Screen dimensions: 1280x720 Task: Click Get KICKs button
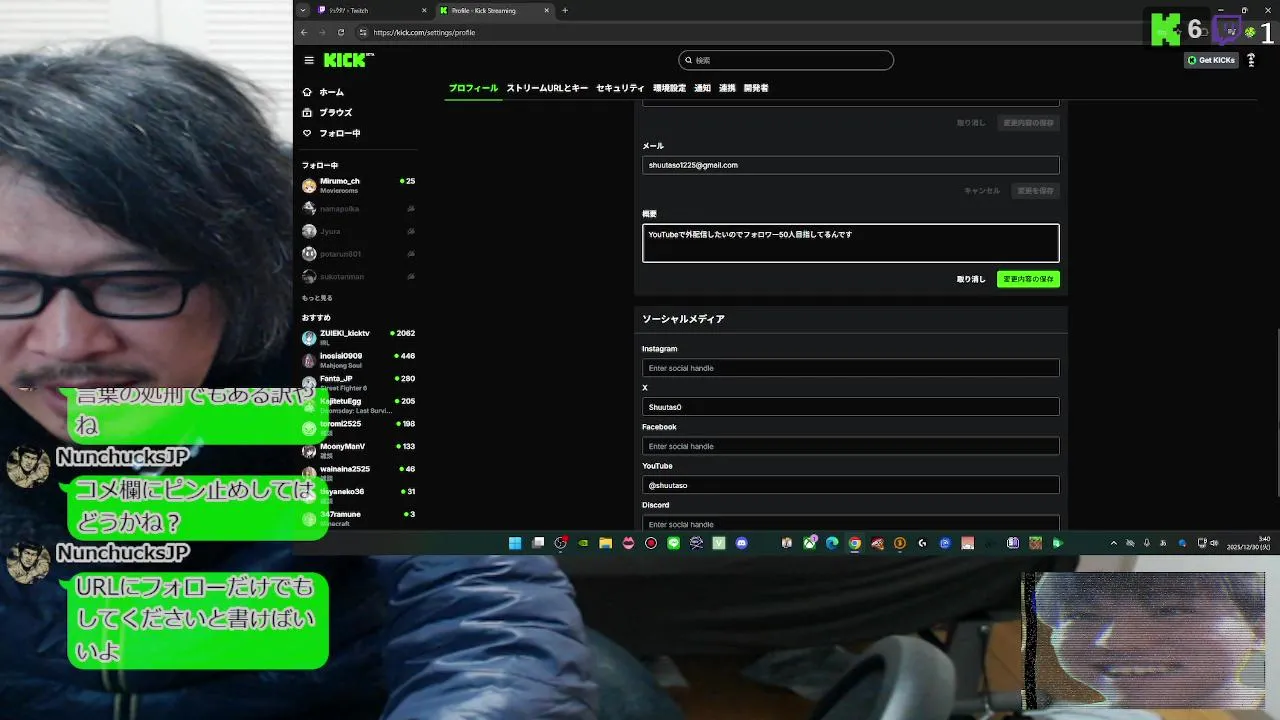point(1211,60)
